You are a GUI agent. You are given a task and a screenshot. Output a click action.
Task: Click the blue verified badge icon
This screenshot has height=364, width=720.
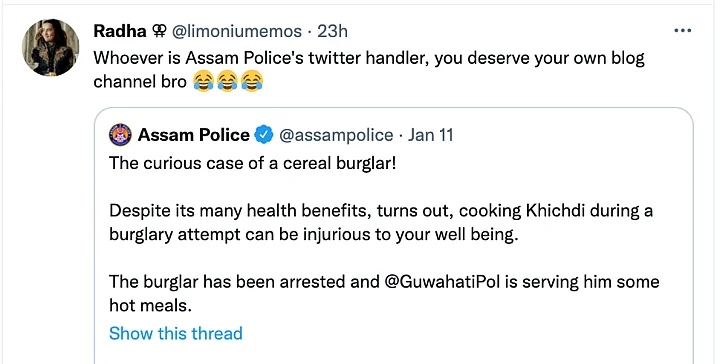264,135
